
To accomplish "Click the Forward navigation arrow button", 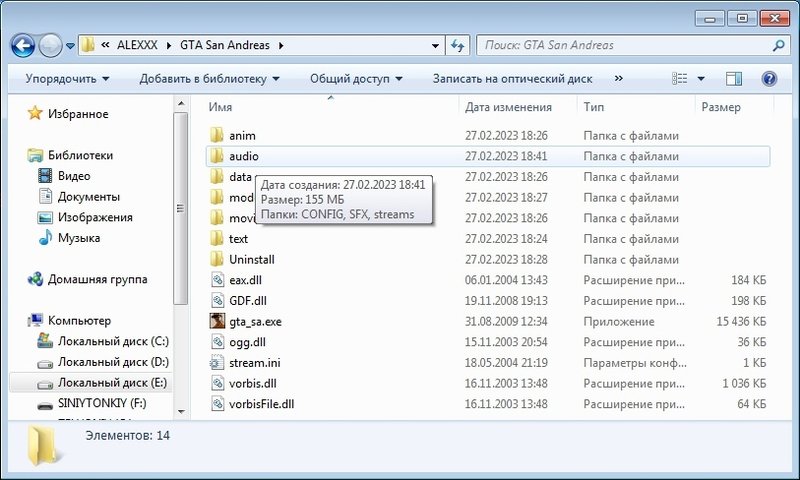I will coord(50,46).
